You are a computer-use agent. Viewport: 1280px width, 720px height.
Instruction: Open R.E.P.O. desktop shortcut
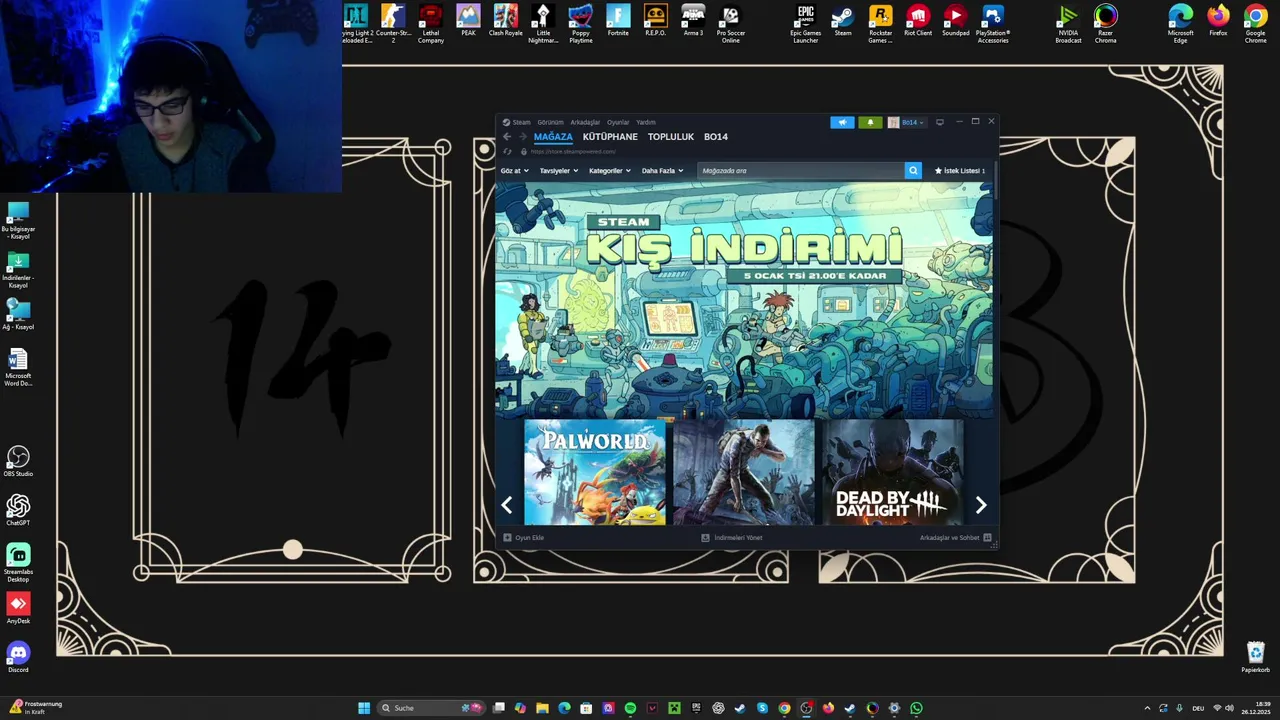(656, 20)
